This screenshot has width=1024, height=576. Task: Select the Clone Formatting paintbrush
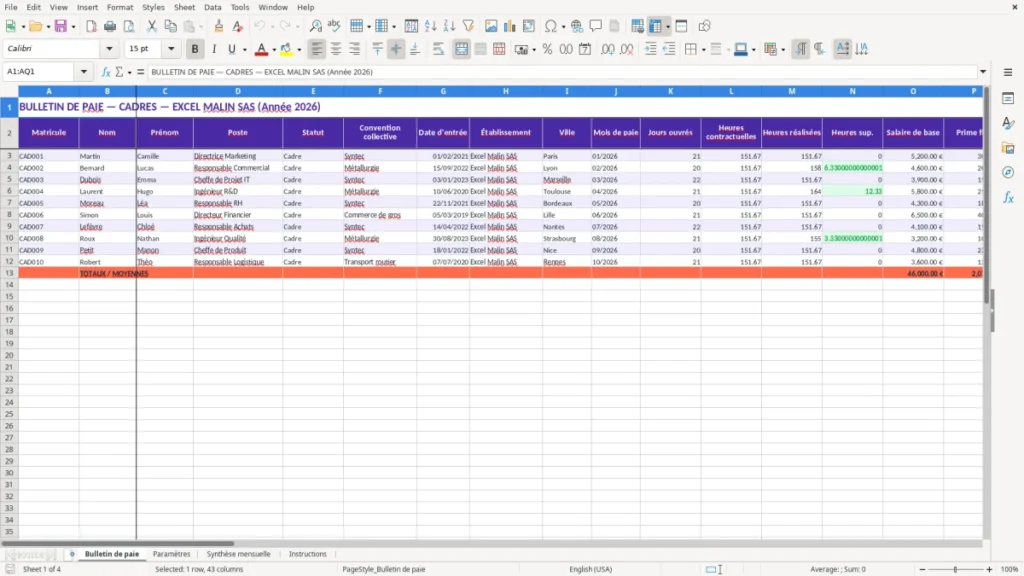point(219,26)
